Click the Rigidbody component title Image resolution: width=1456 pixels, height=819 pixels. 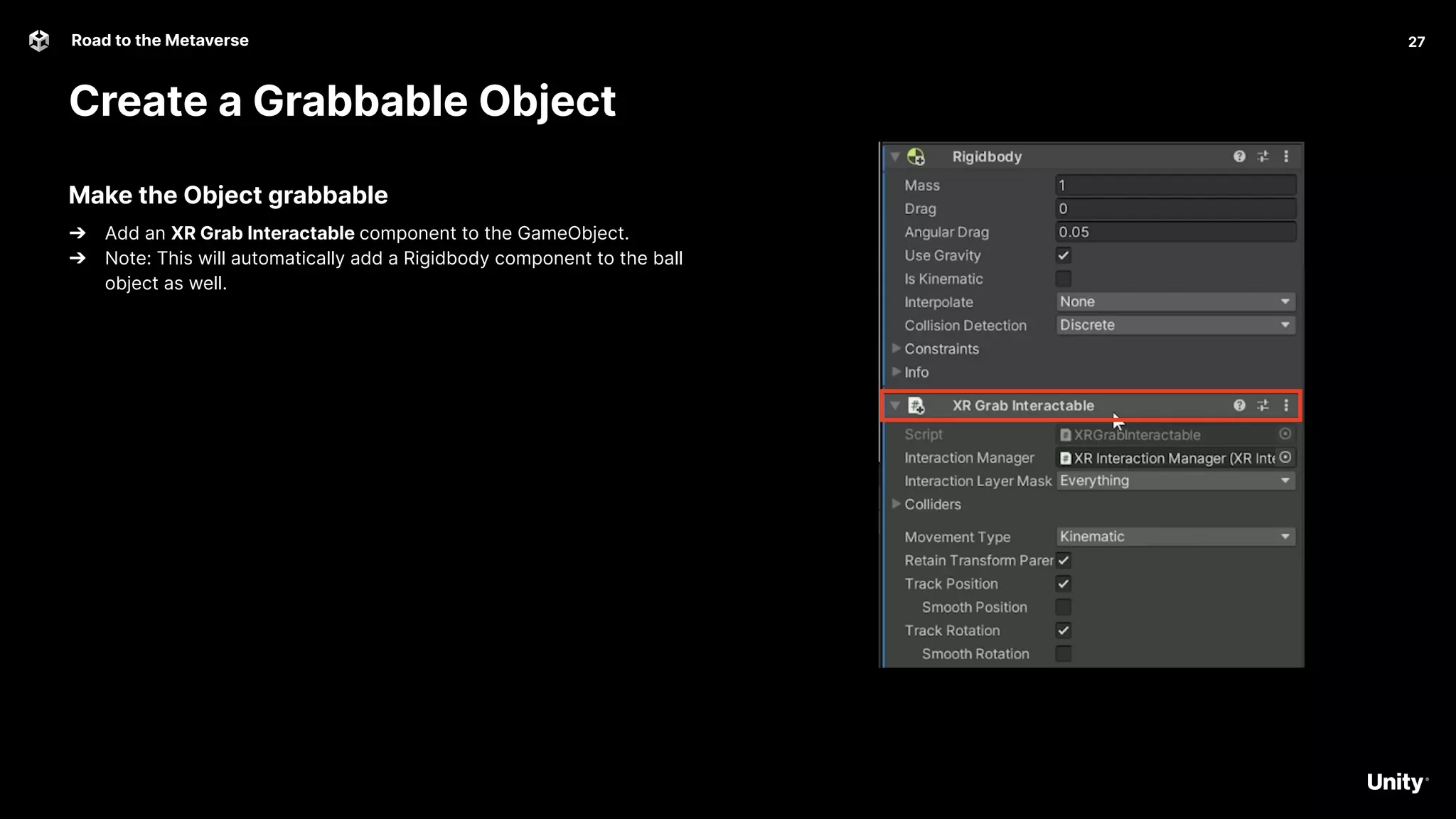click(987, 157)
